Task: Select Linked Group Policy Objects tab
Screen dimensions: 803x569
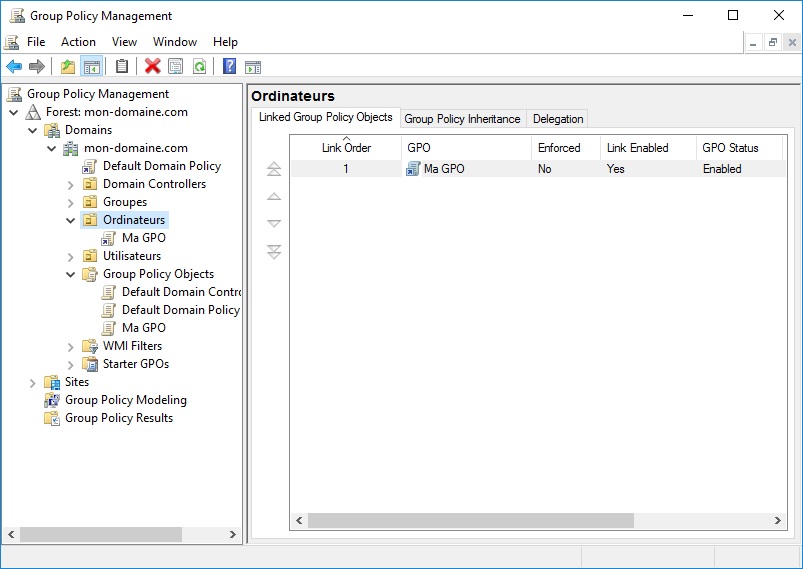Action: pos(326,117)
